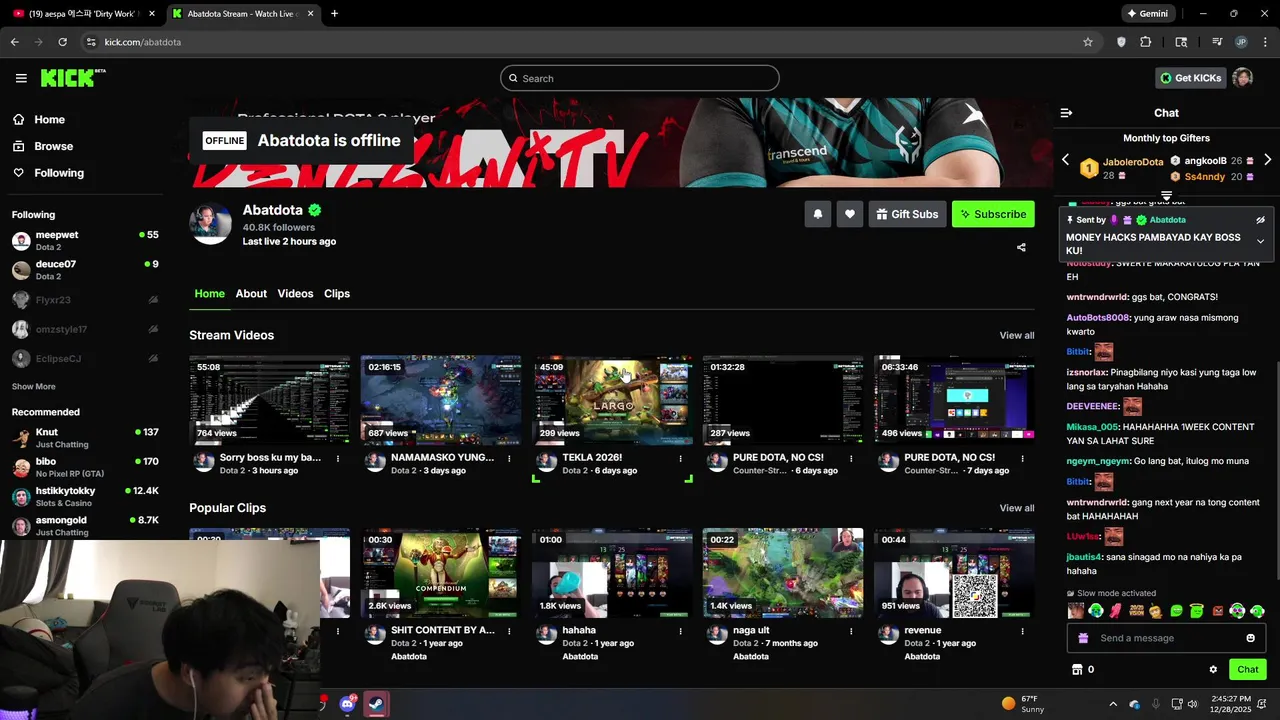Click the Send a message field
The image size is (1280, 720).
(x=1166, y=638)
